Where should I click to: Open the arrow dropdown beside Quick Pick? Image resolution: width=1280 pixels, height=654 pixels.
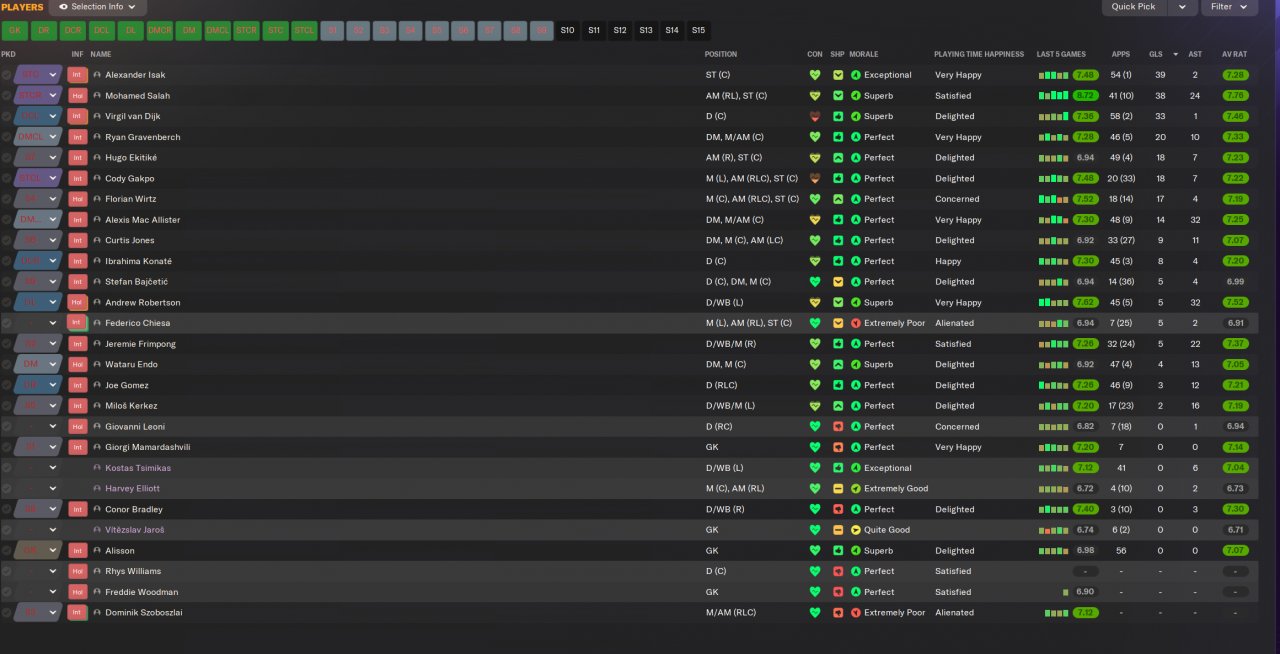[x=1182, y=7]
